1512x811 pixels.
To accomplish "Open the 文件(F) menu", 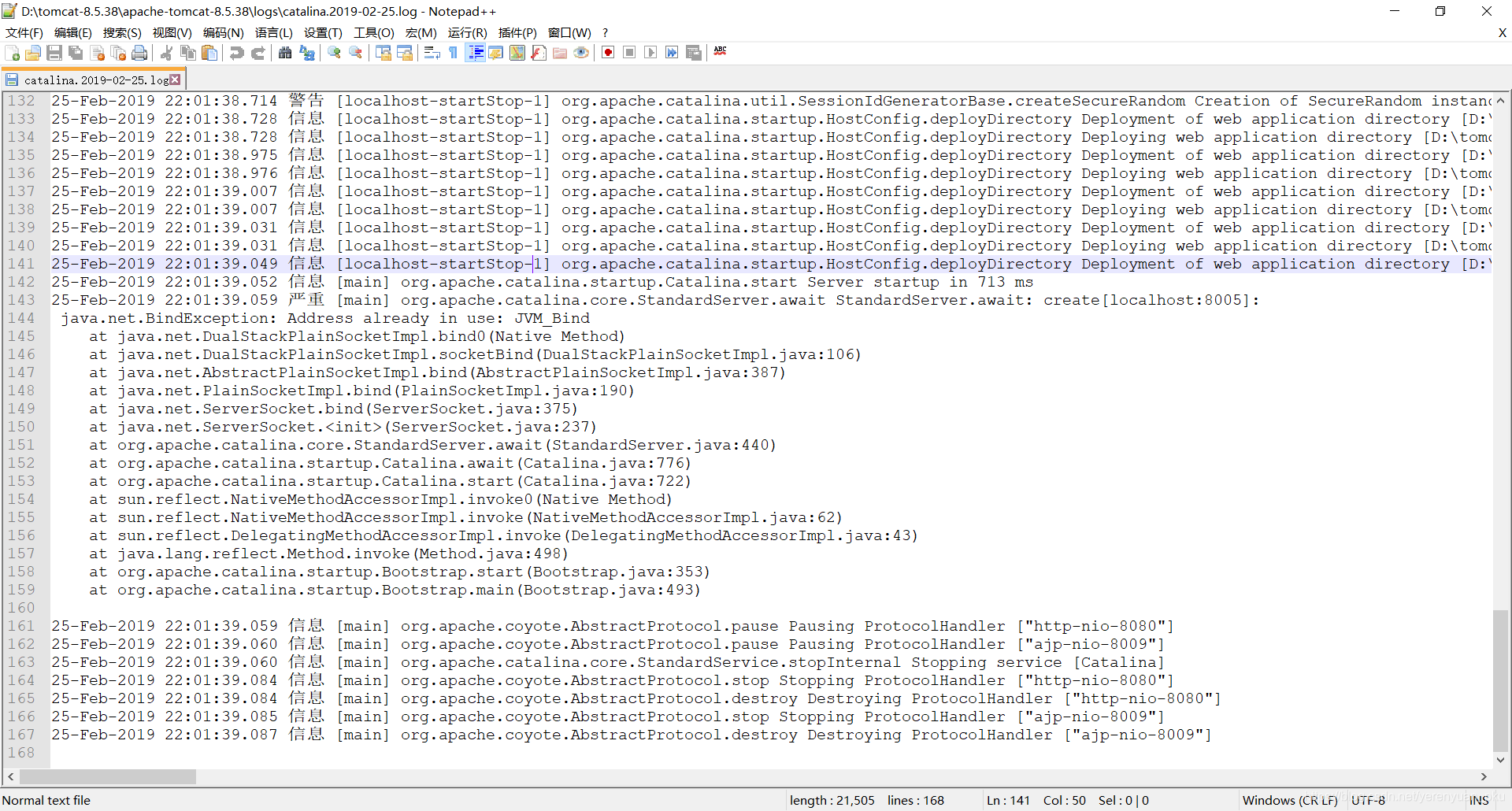I will tap(24, 33).
